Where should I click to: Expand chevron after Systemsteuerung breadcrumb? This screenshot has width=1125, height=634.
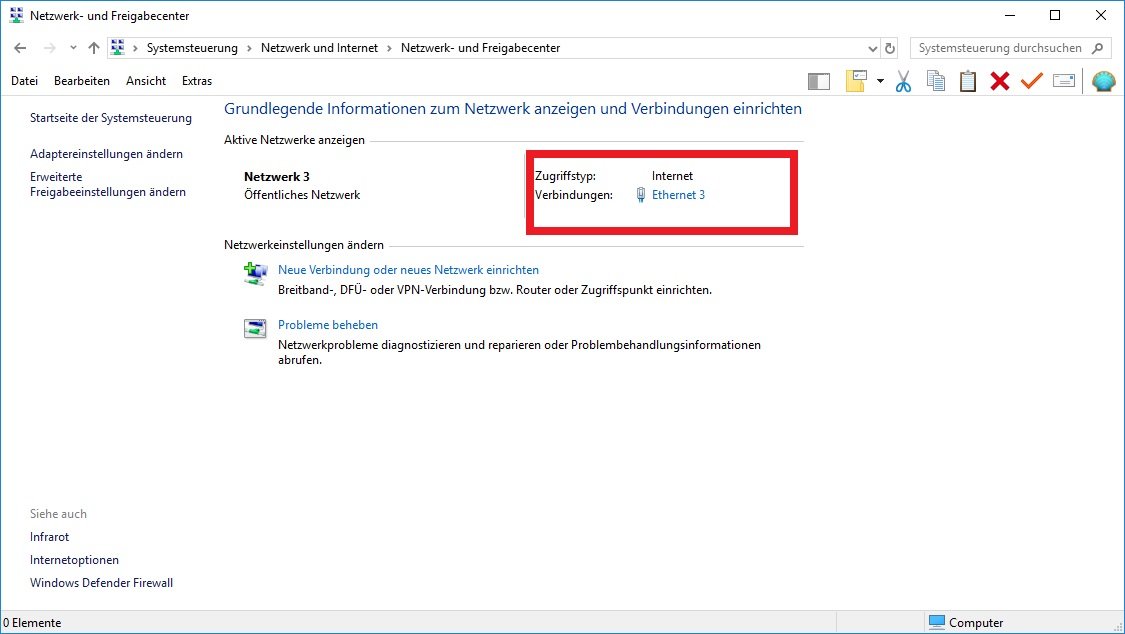249,48
